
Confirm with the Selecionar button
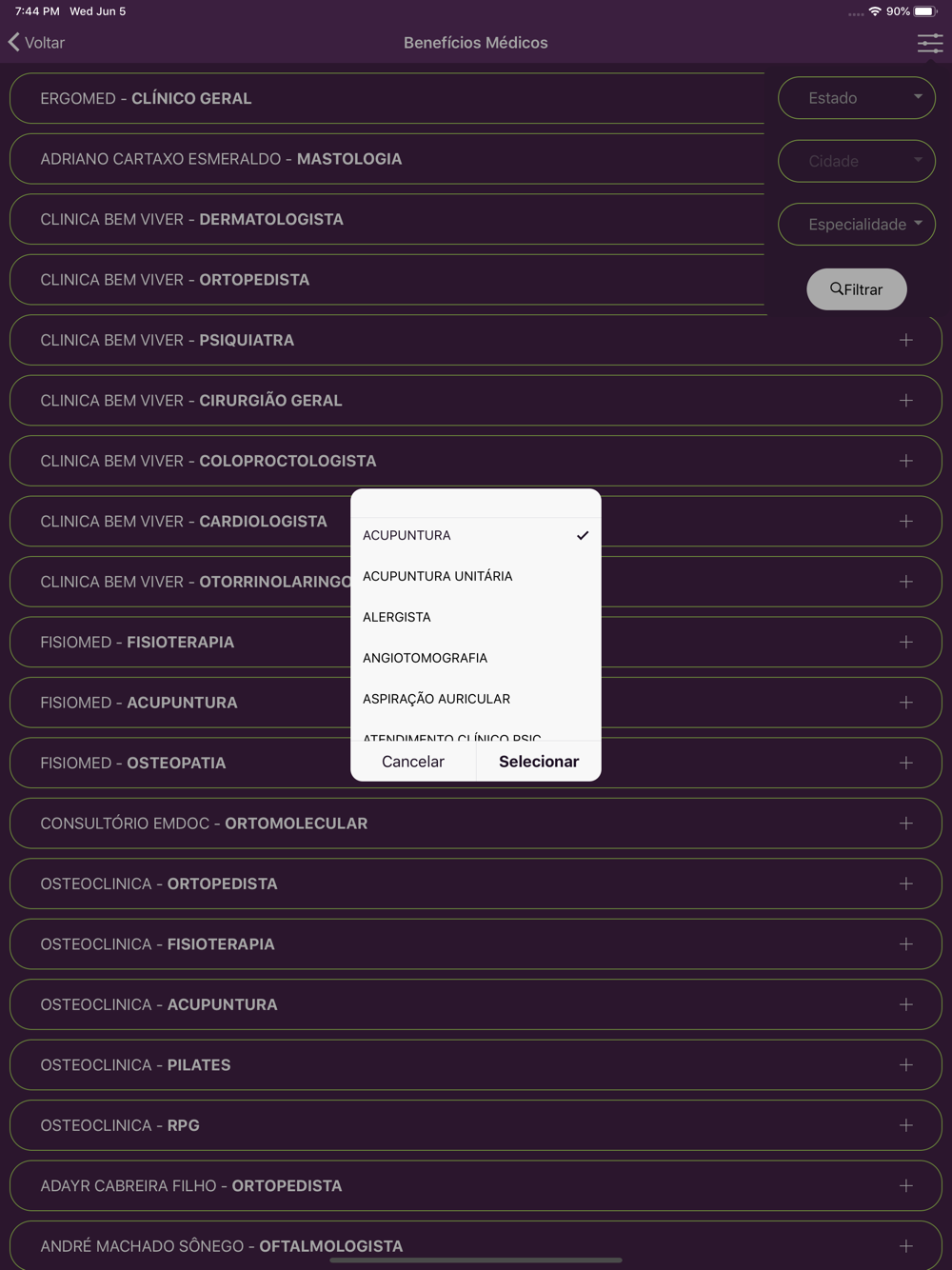[539, 762]
